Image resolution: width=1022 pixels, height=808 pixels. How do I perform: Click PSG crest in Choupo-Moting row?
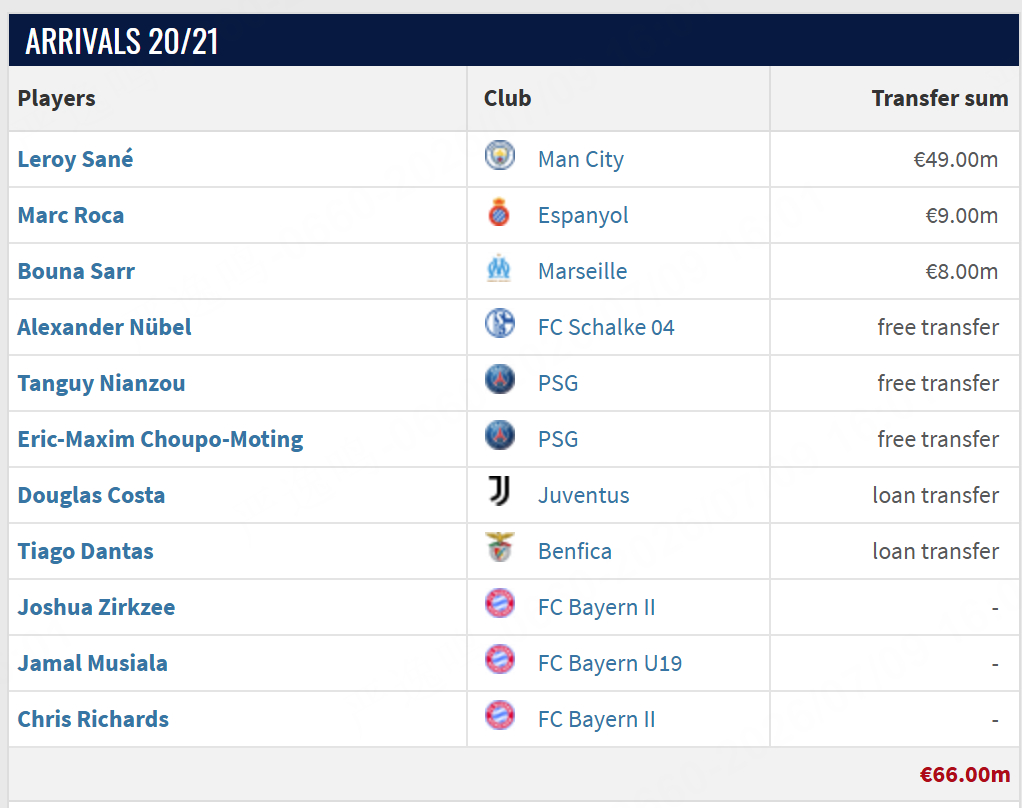click(x=500, y=435)
